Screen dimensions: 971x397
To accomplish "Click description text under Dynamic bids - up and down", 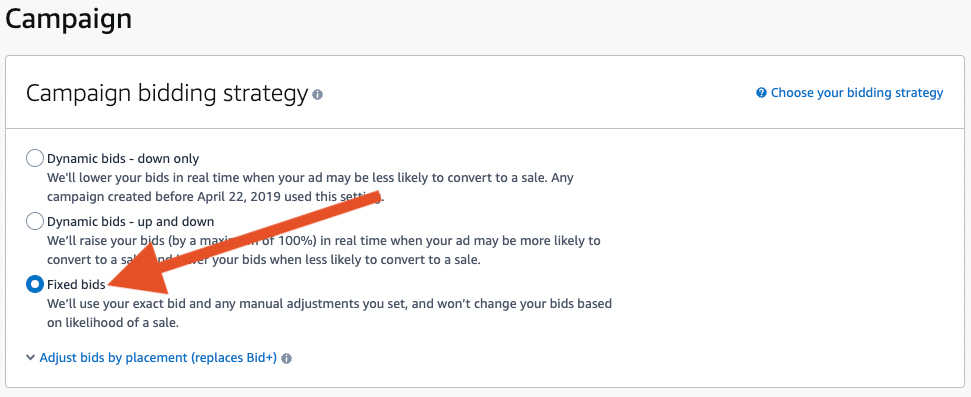I will click(x=324, y=250).
